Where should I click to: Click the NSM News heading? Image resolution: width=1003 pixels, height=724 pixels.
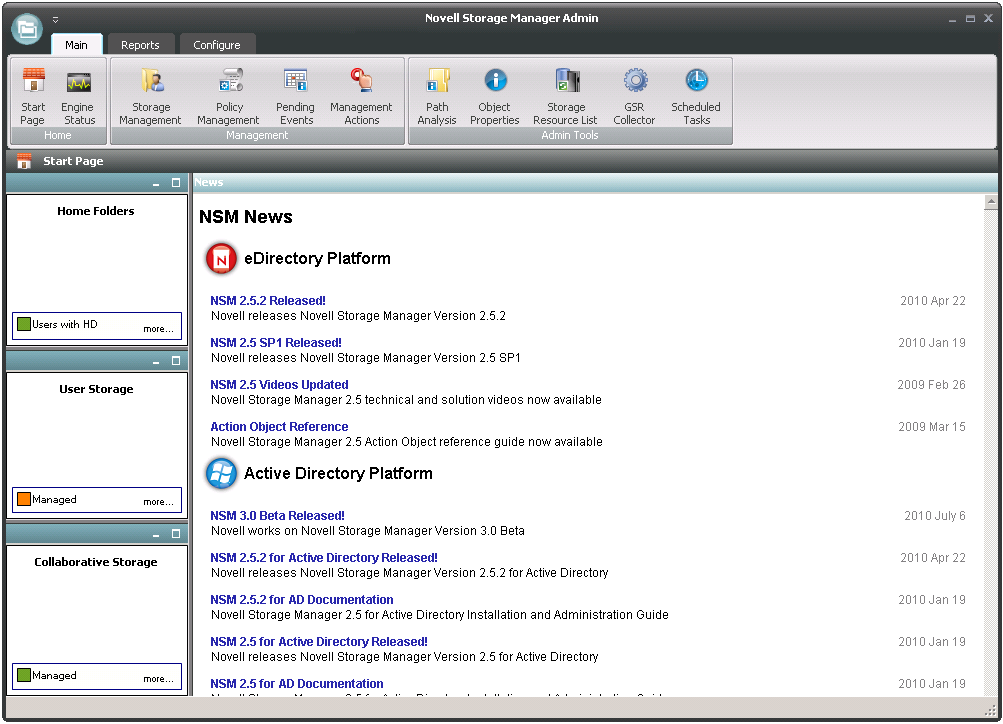click(x=246, y=217)
